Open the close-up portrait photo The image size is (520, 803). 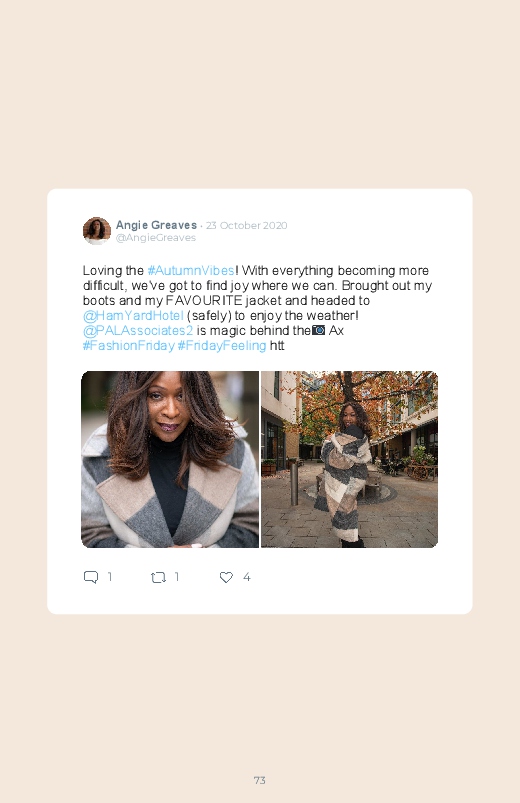point(170,459)
